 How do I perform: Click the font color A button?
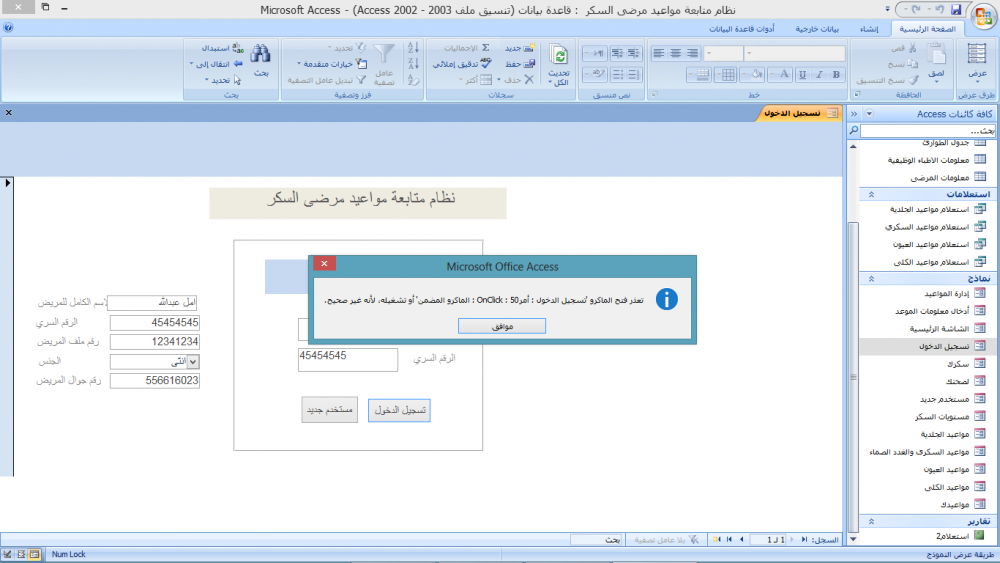[x=781, y=75]
